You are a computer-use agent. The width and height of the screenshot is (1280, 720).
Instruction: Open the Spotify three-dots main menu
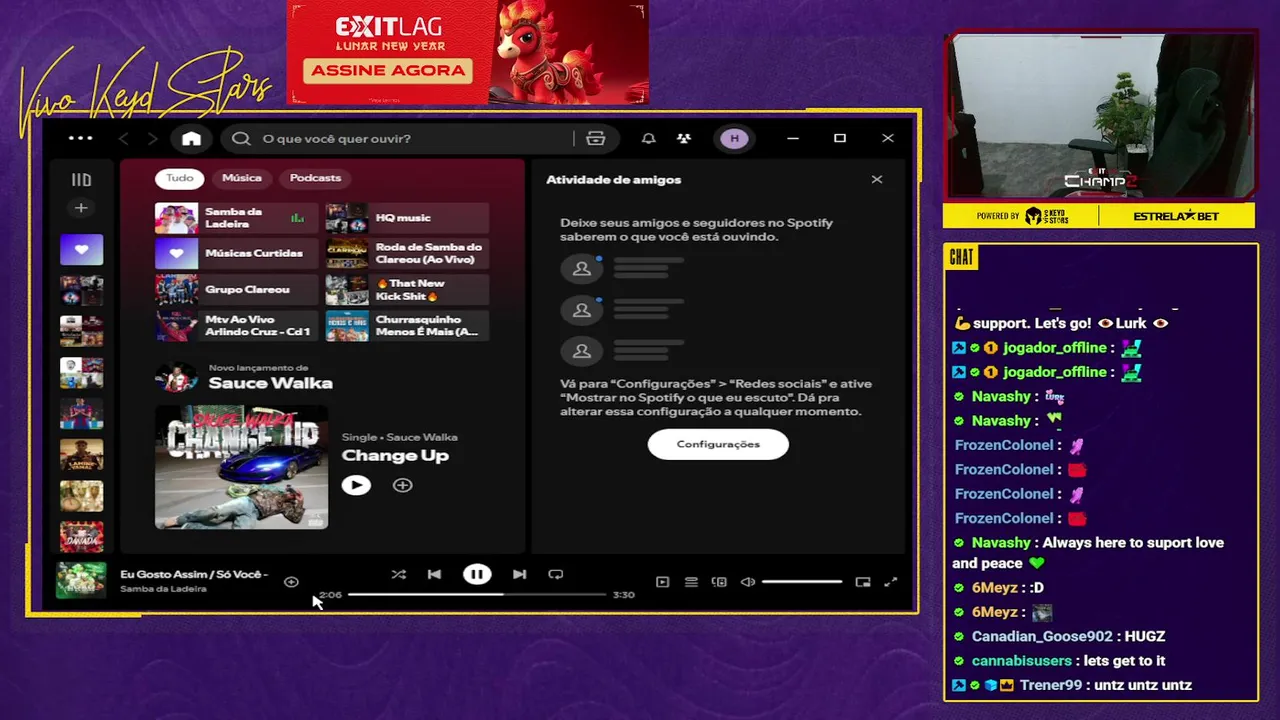[x=80, y=138]
